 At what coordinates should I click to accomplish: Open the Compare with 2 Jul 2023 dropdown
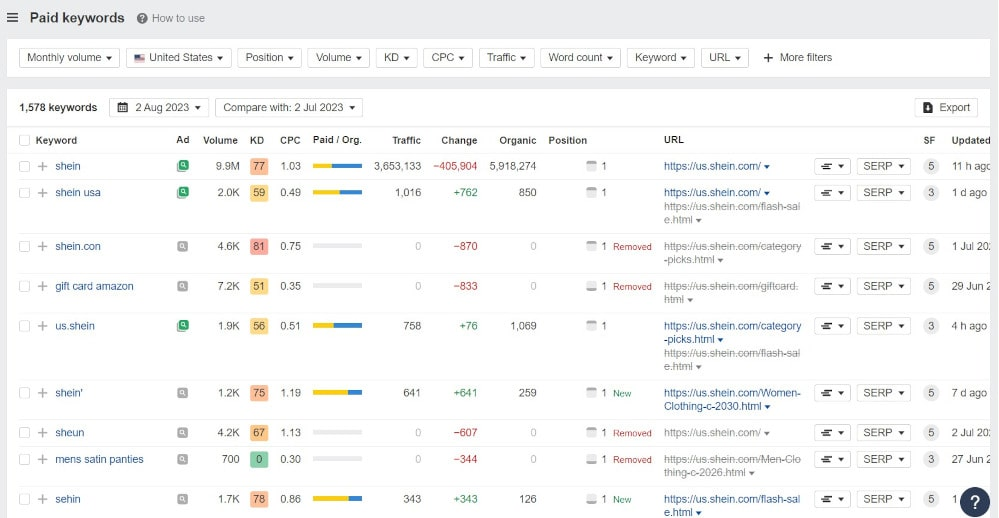click(x=289, y=108)
